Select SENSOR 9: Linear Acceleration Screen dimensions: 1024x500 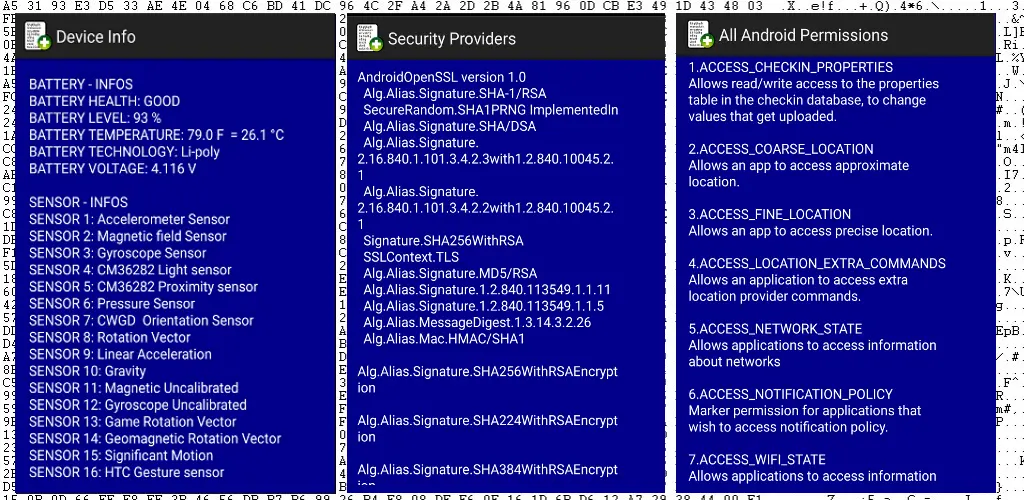point(120,354)
